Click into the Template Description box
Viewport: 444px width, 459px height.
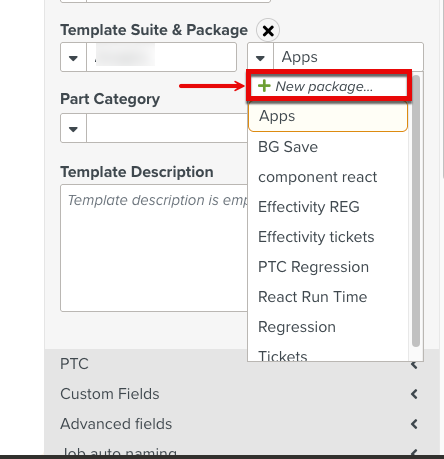[154, 248]
